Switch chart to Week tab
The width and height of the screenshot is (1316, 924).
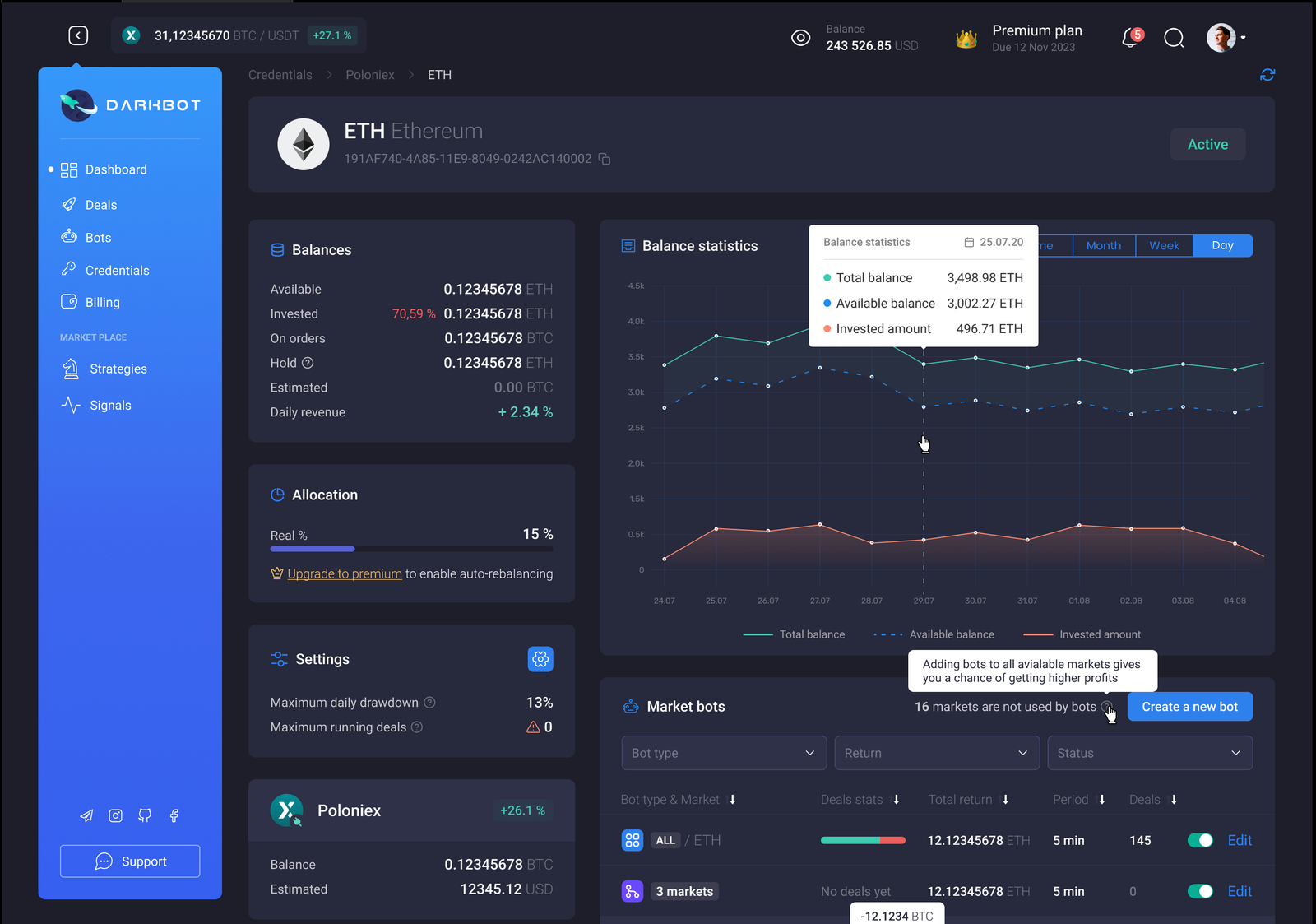(x=1164, y=245)
